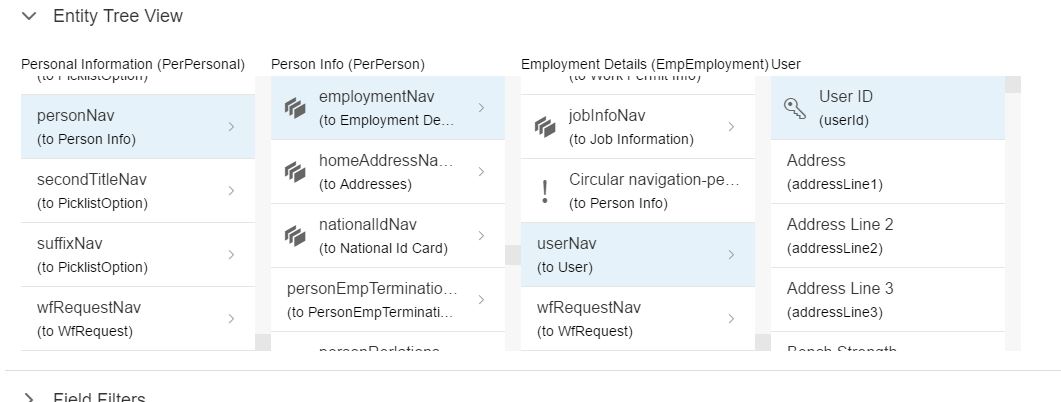
Task: Expand the Field Filters section
Action: [29, 397]
